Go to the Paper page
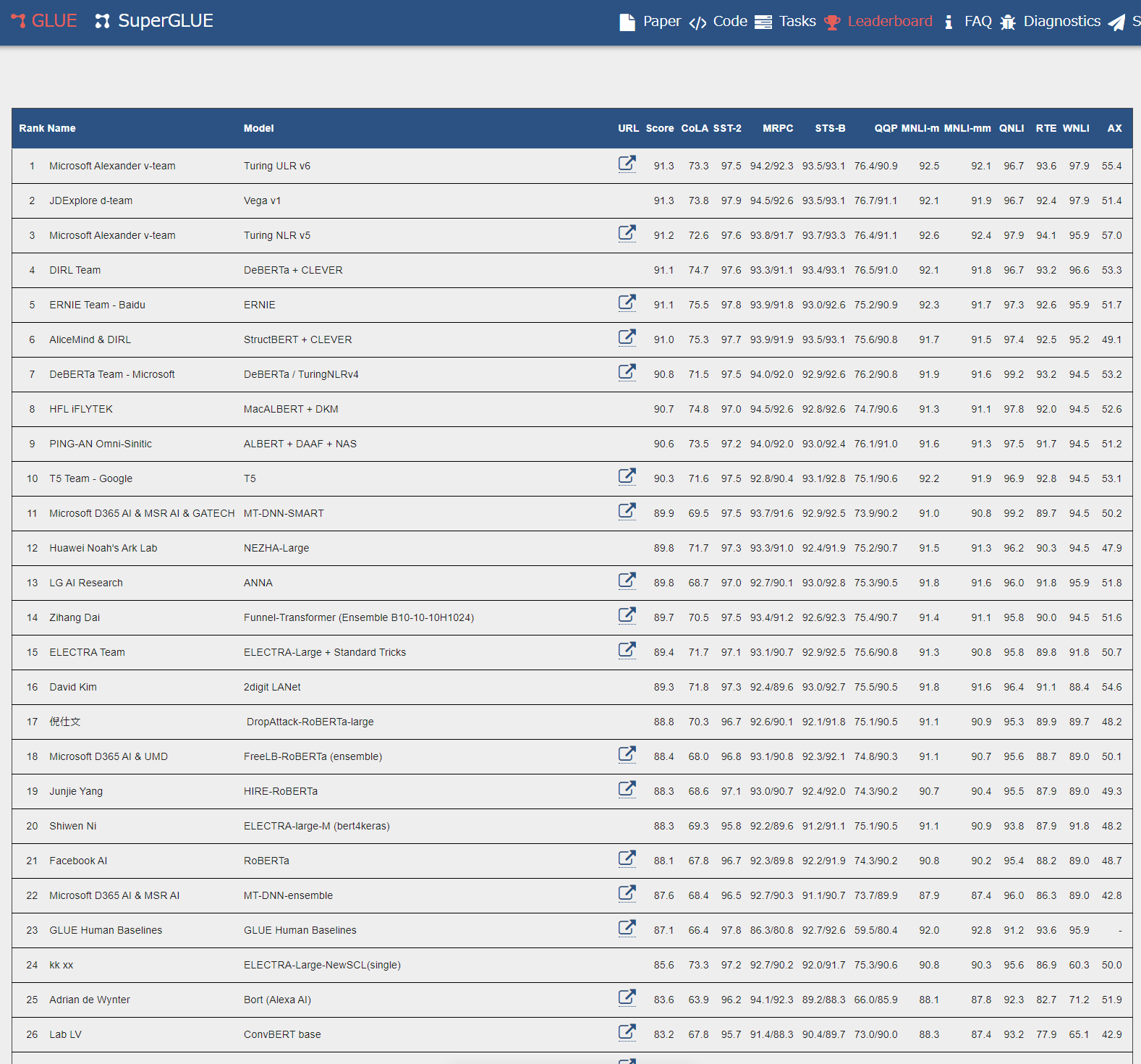 (x=662, y=21)
